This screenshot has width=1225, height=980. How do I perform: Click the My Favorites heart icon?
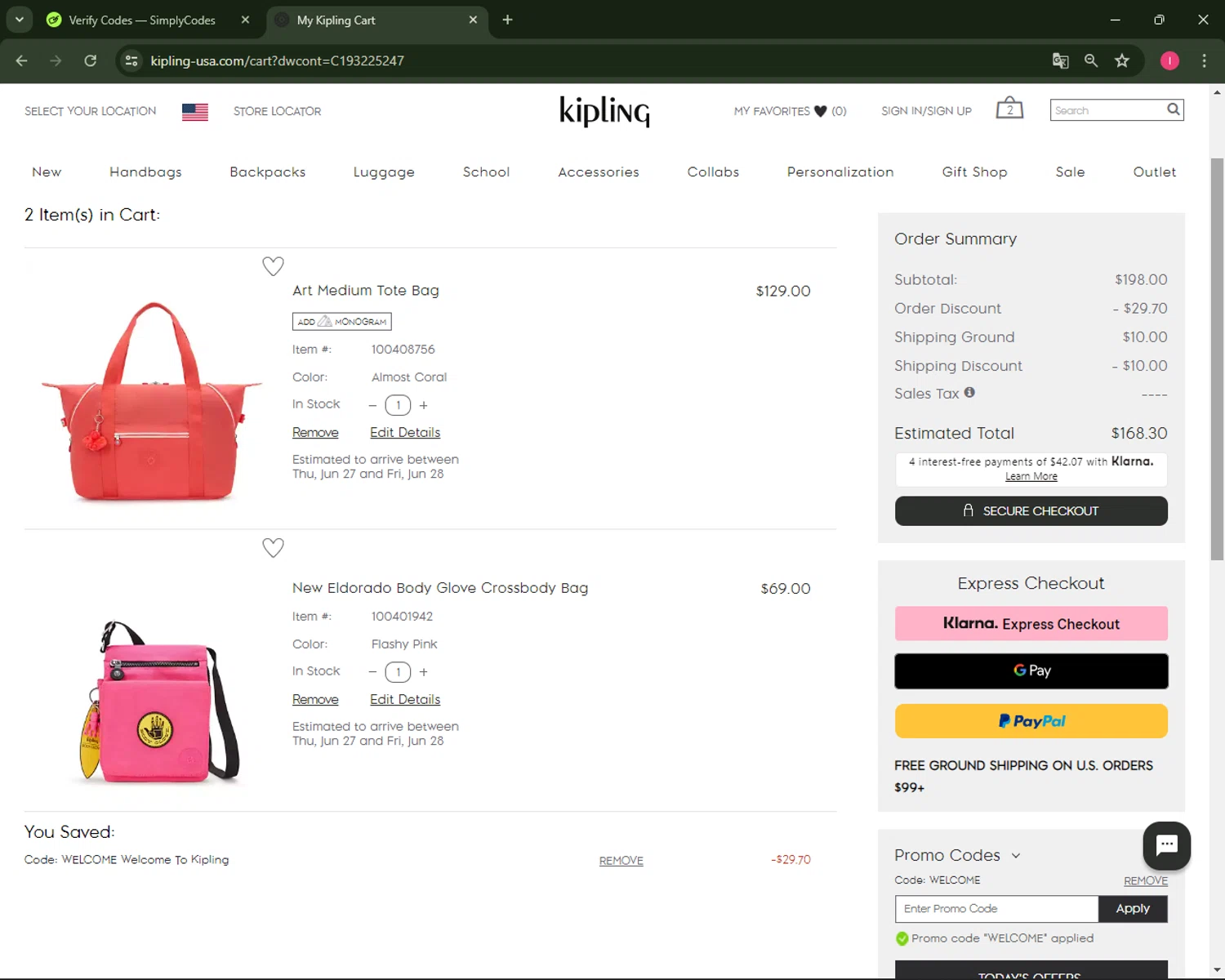821,111
